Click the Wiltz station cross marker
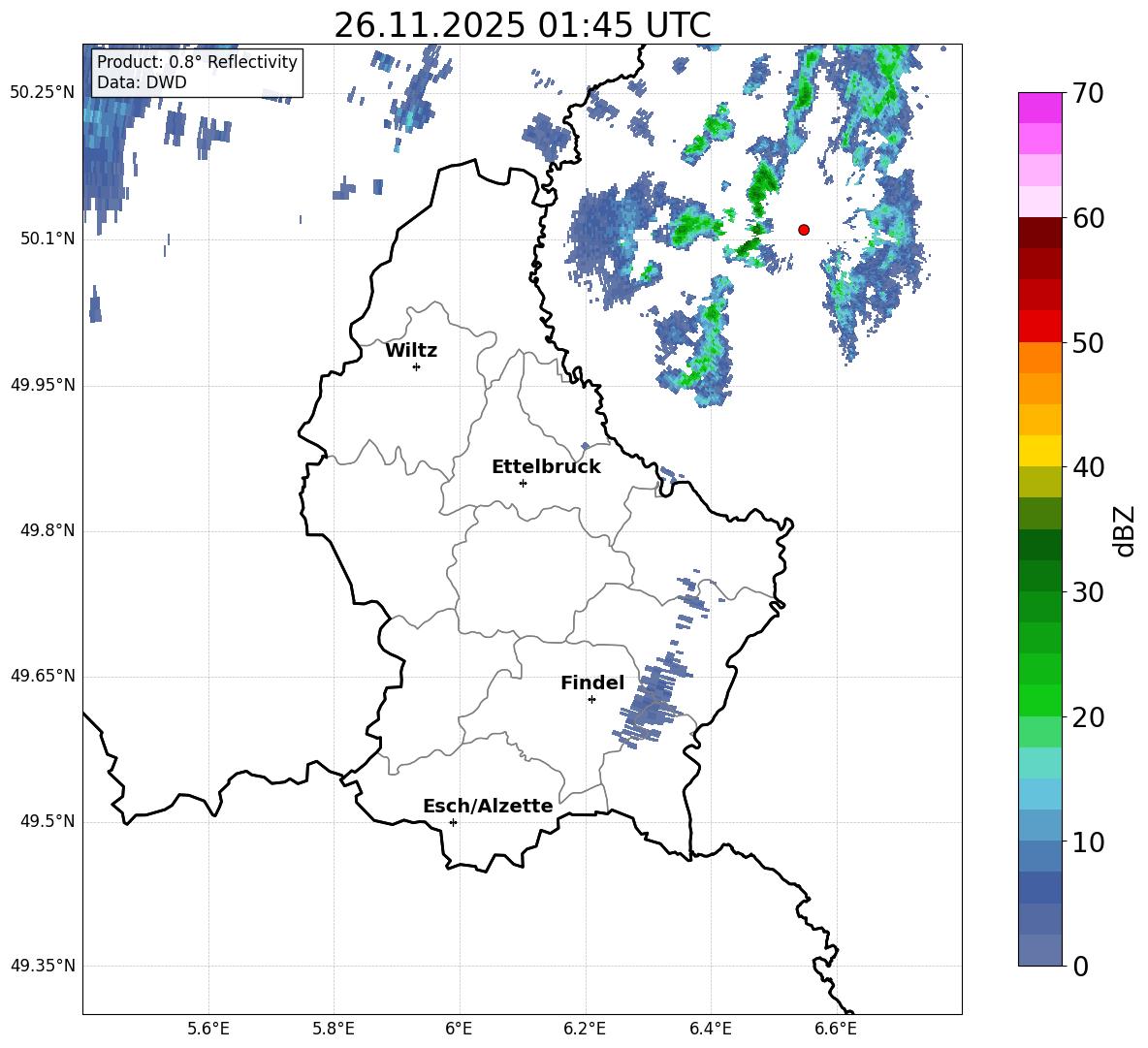Viewport: 1148px width, 1048px height. 416,366
